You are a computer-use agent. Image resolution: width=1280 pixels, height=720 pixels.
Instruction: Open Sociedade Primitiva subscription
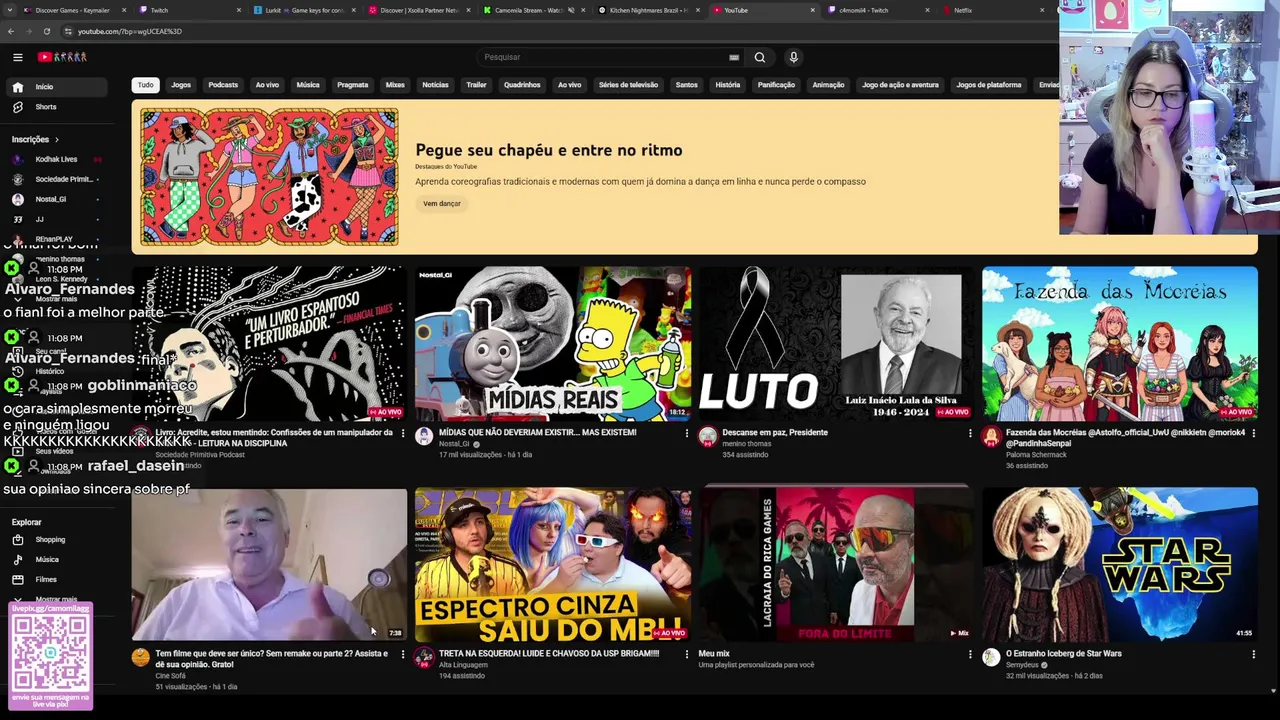(56, 180)
